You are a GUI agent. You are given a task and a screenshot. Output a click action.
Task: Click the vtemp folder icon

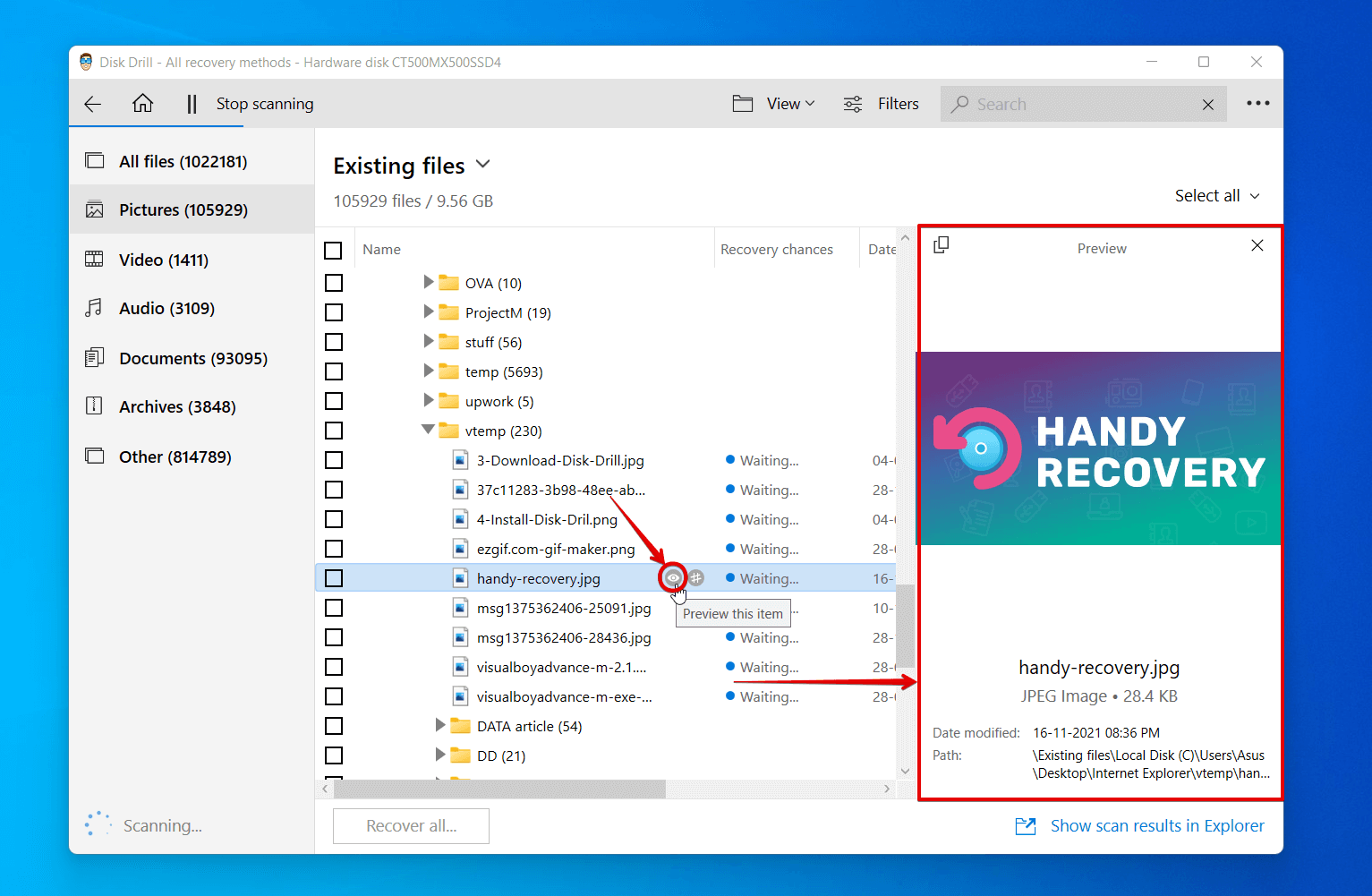449,431
